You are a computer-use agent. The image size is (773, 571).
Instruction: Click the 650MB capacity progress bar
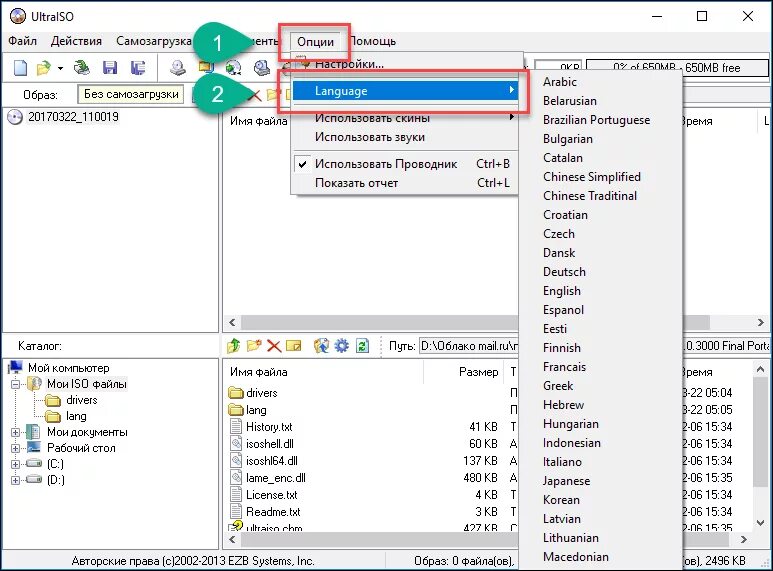pyautogui.click(x=677, y=68)
